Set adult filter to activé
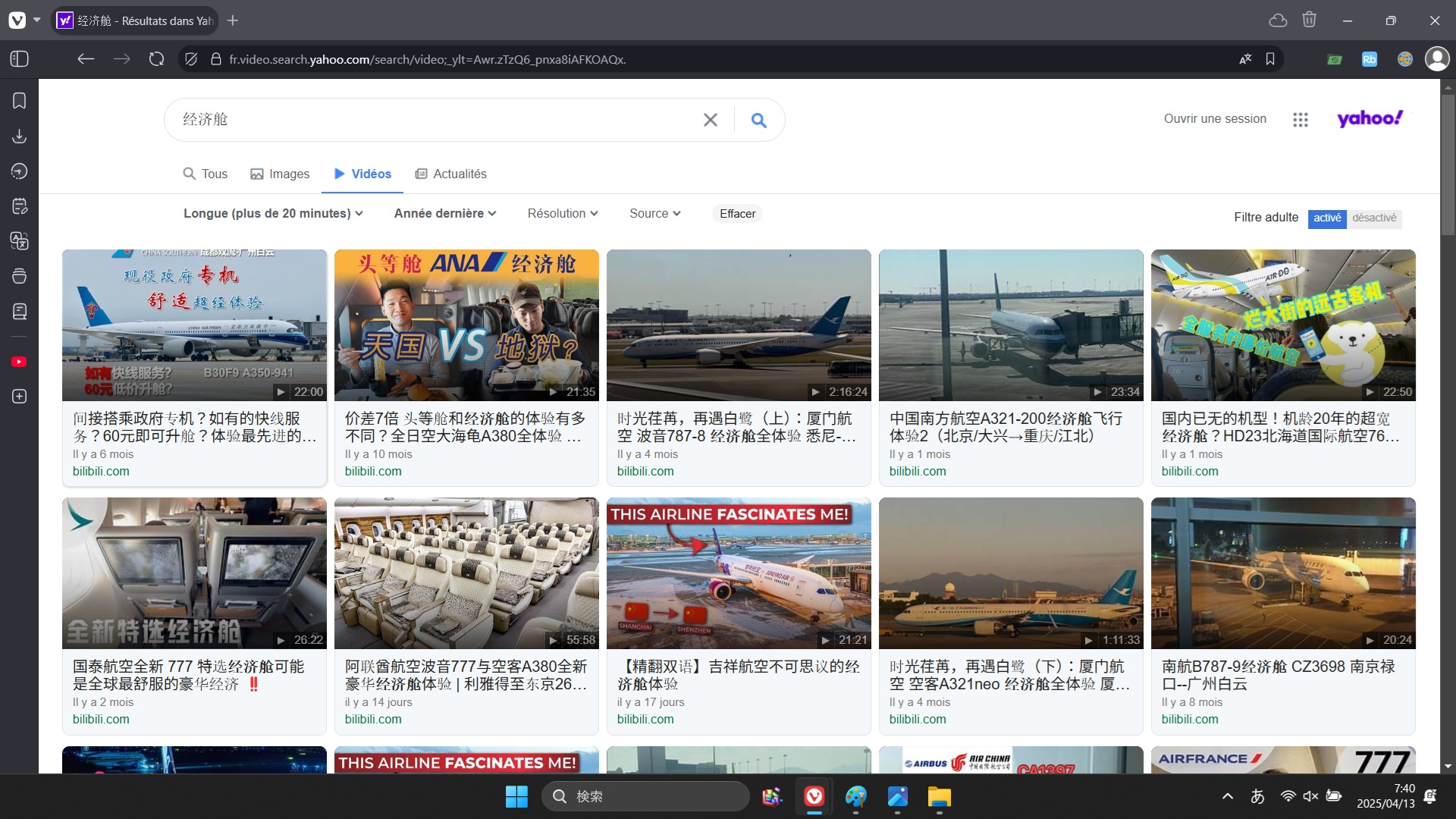1456x819 pixels. (x=1327, y=218)
